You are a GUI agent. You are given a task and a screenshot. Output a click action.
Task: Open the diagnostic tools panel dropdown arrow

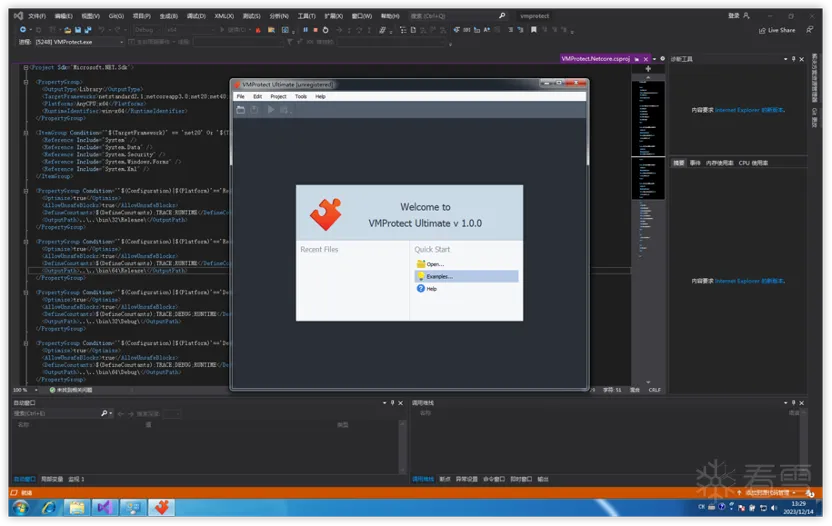(786, 59)
